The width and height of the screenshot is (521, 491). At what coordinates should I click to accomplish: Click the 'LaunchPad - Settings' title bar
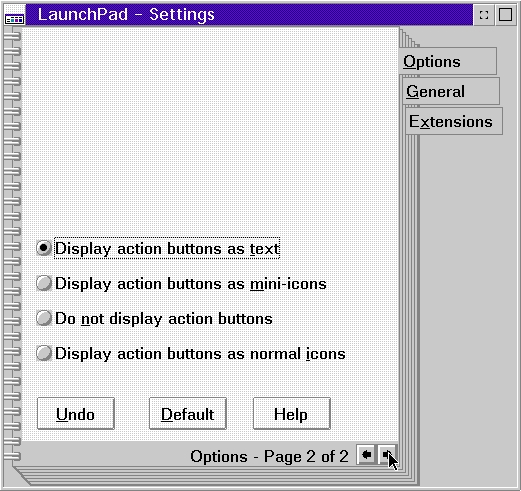[x=249, y=15]
